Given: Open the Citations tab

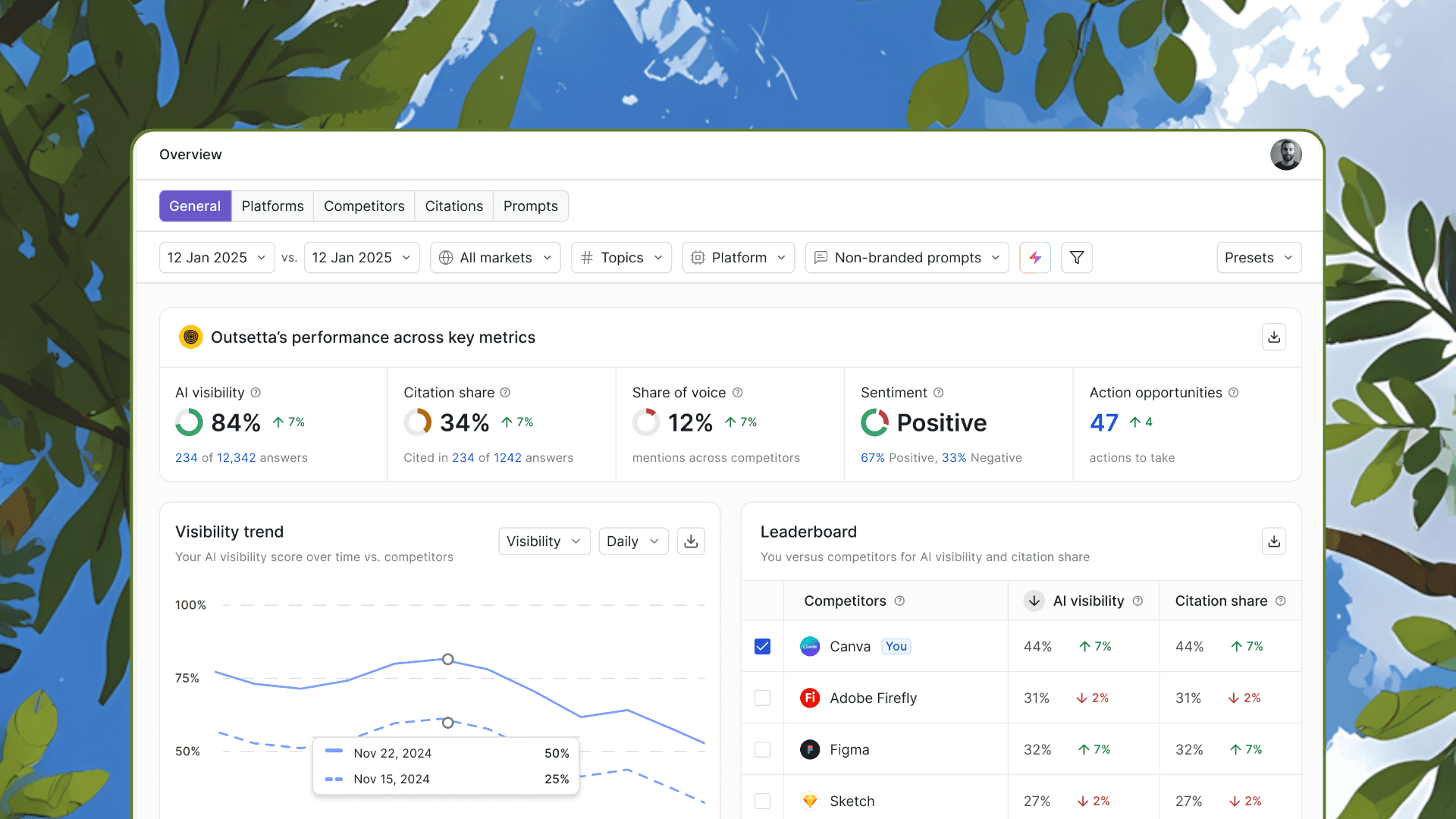Looking at the screenshot, I should (x=453, y=206).
